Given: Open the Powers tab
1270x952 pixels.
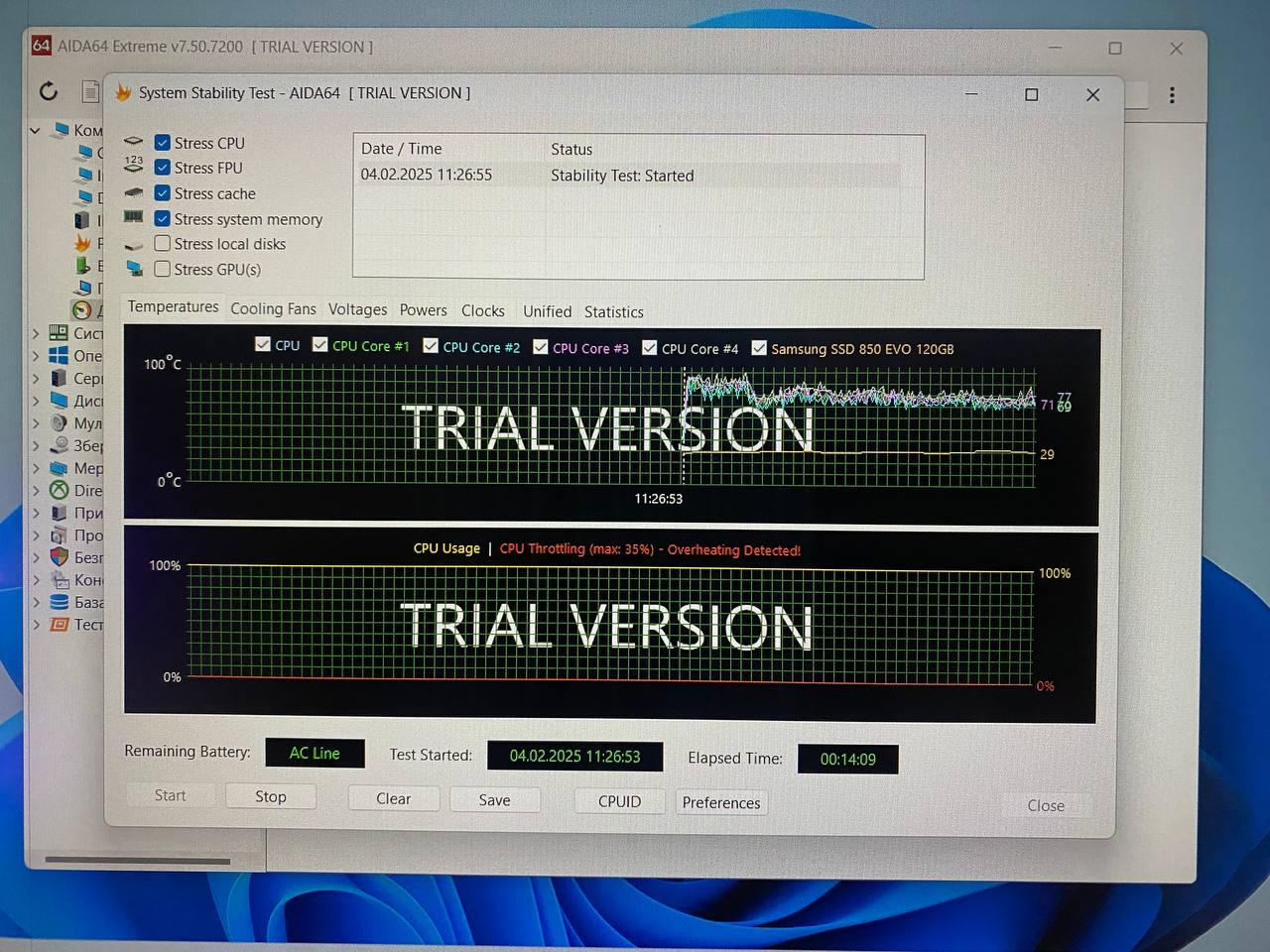Looking at the screenshot, I should click(423, 310).
